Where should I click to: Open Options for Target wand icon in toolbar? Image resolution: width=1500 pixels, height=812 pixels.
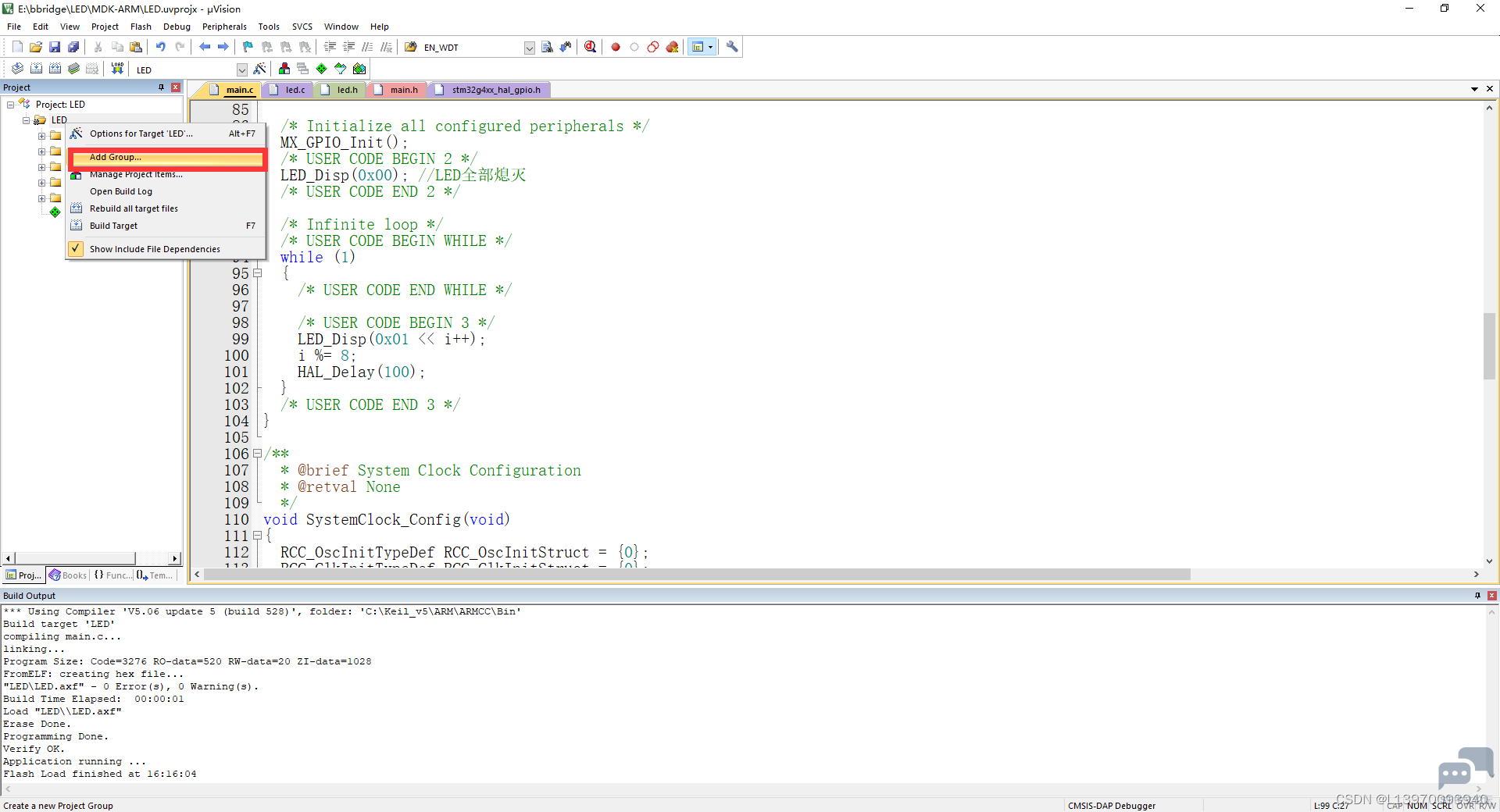pos(260,69)
